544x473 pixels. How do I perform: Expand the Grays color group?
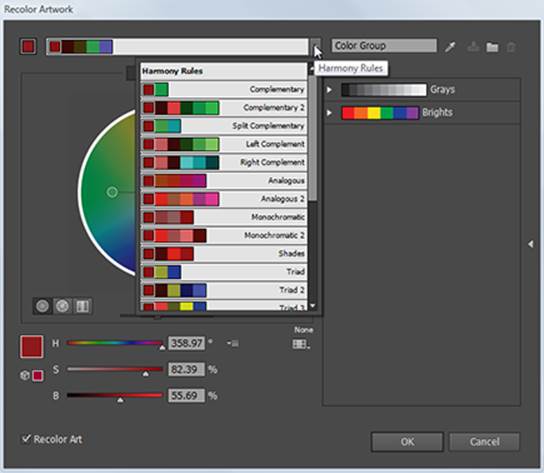point(329,90)
